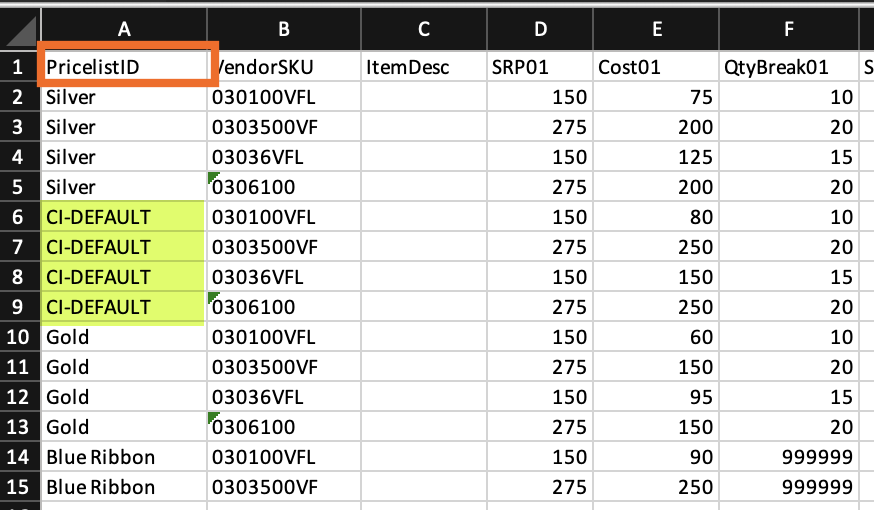
Task: Select the empty ItemDesc cell in row 1
Action: (423, 67)
